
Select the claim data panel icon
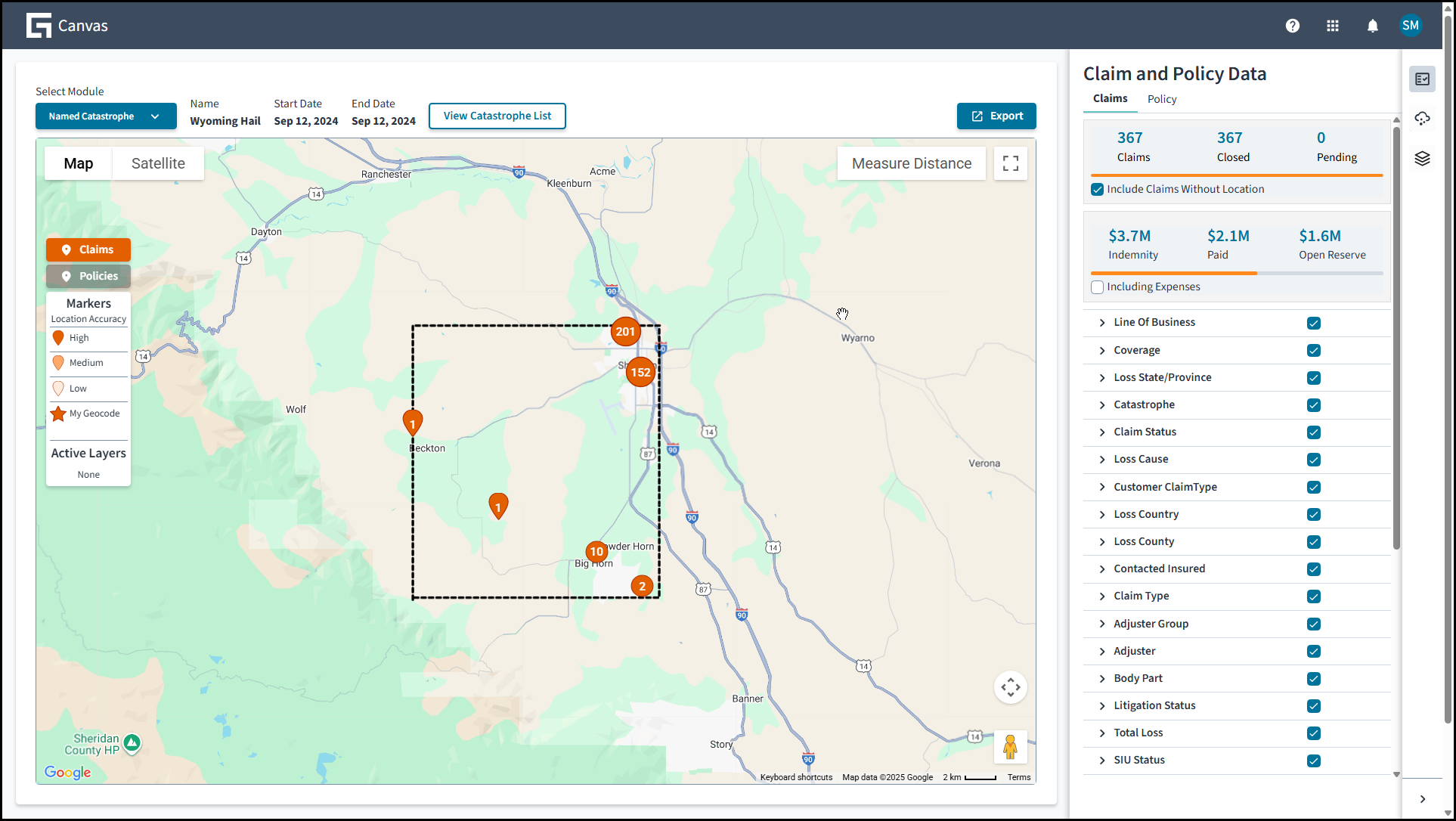click(1423, 79)
